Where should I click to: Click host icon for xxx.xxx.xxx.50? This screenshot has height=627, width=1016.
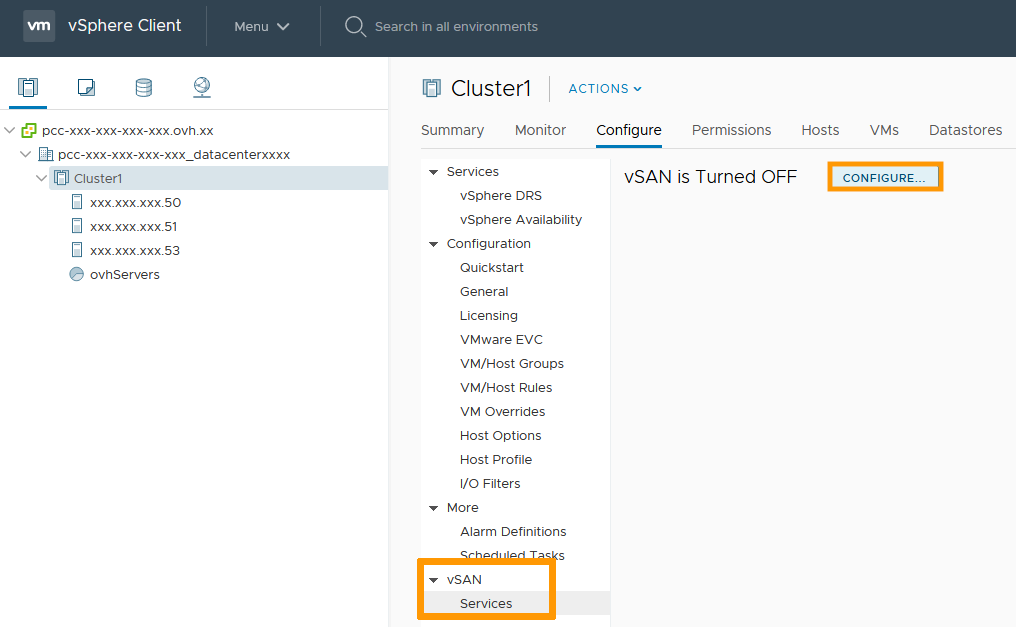click(77, 202)
